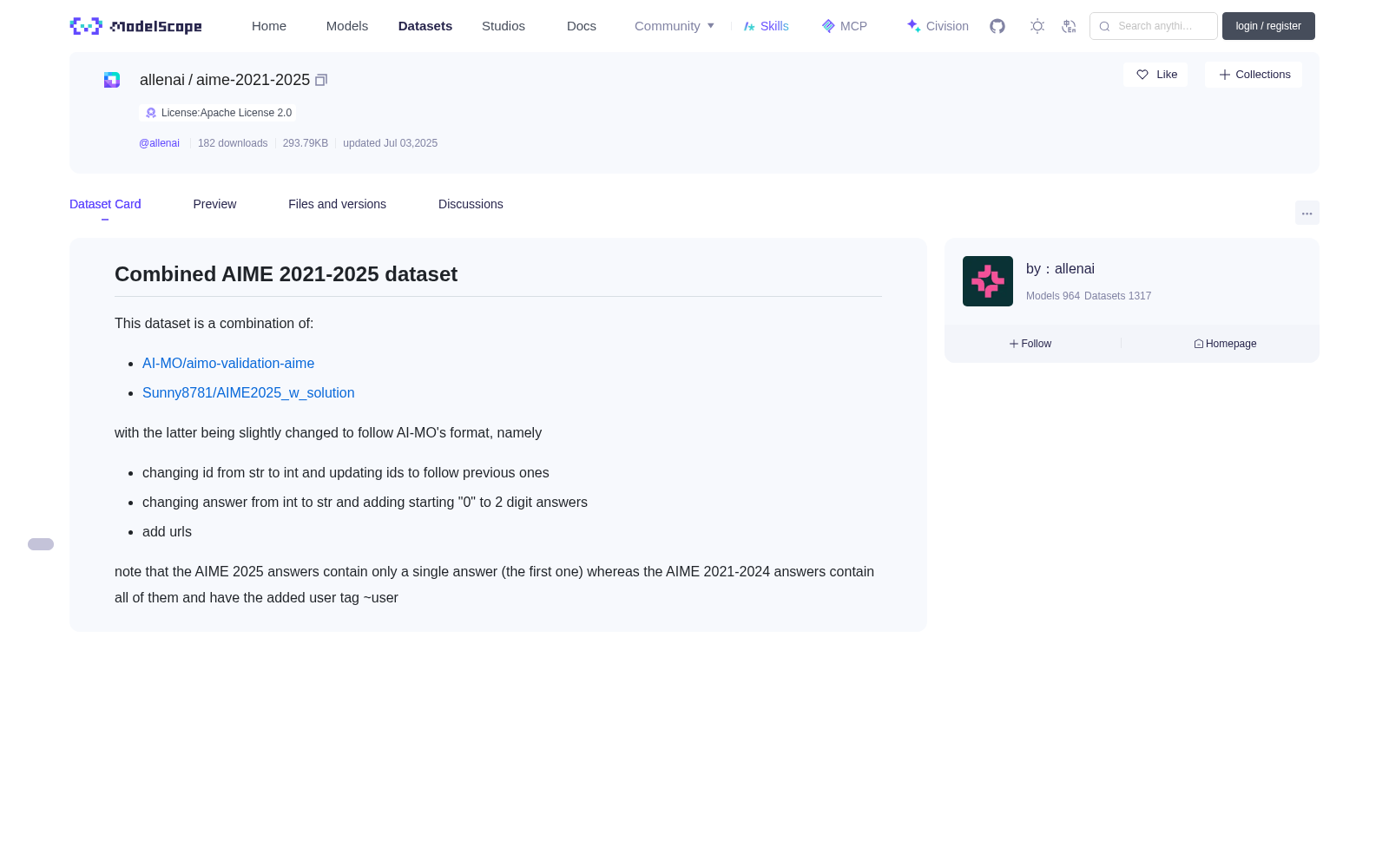Open the ModelScope logo homepage
Screen dimensions: 1389x868
tap(136, 26)
